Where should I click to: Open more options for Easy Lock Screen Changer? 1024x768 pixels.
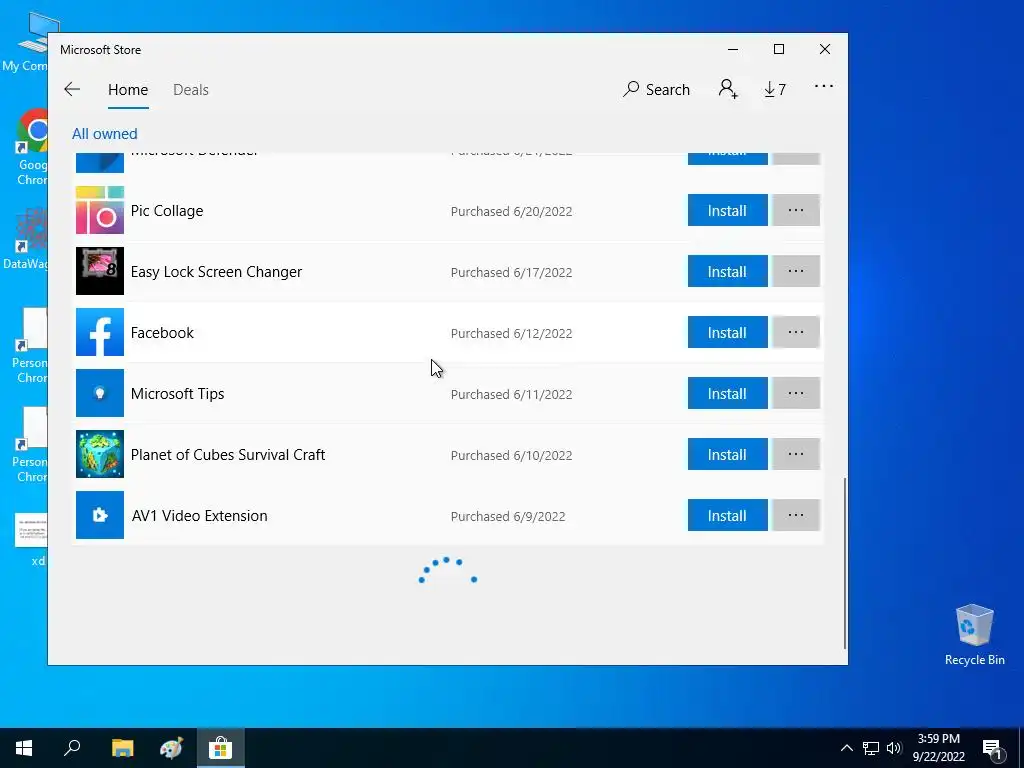coord(795,271)
